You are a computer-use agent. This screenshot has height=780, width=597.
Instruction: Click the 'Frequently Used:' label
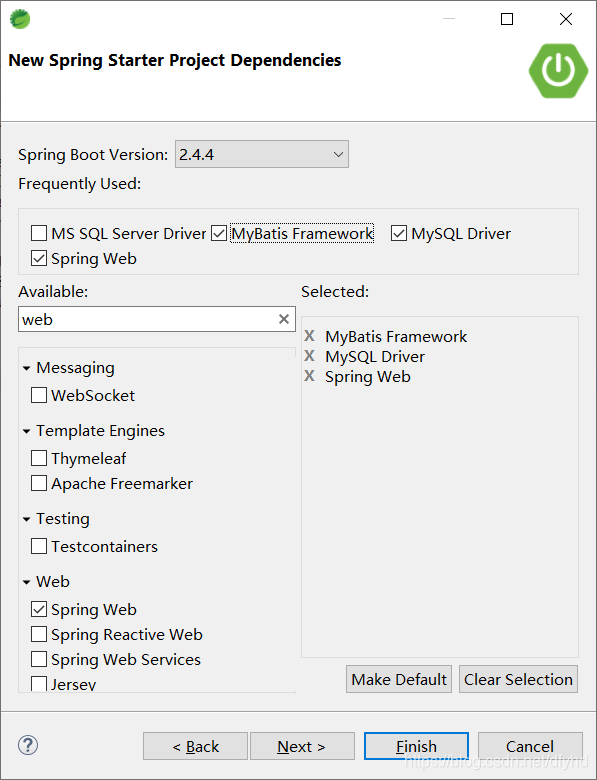(x=80, y=184)
